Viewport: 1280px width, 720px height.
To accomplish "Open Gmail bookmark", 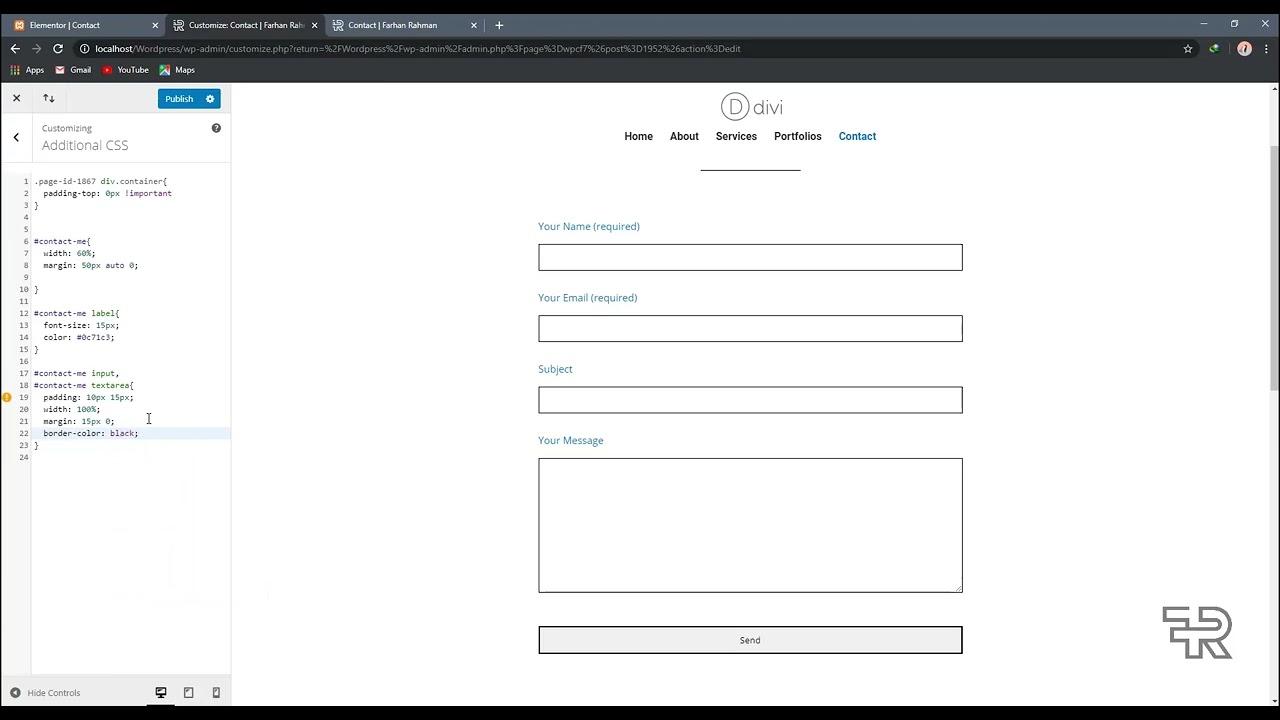I will click(x=73, y=70).
